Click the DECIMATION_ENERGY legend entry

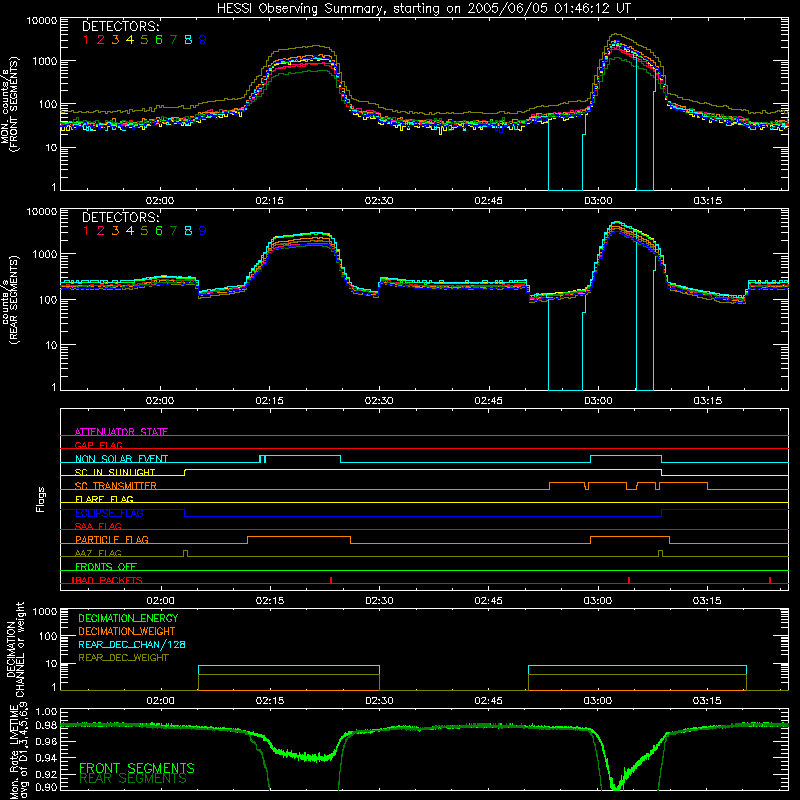point(128,618)
